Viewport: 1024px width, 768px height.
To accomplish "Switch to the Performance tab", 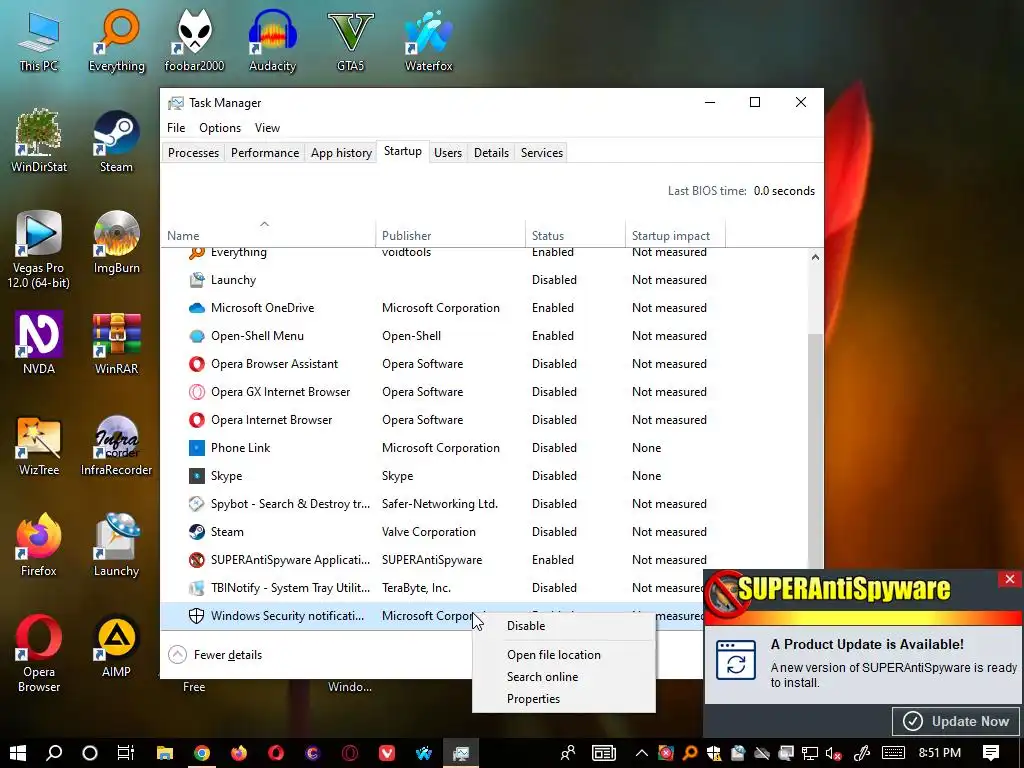I will tap(264, 153).
